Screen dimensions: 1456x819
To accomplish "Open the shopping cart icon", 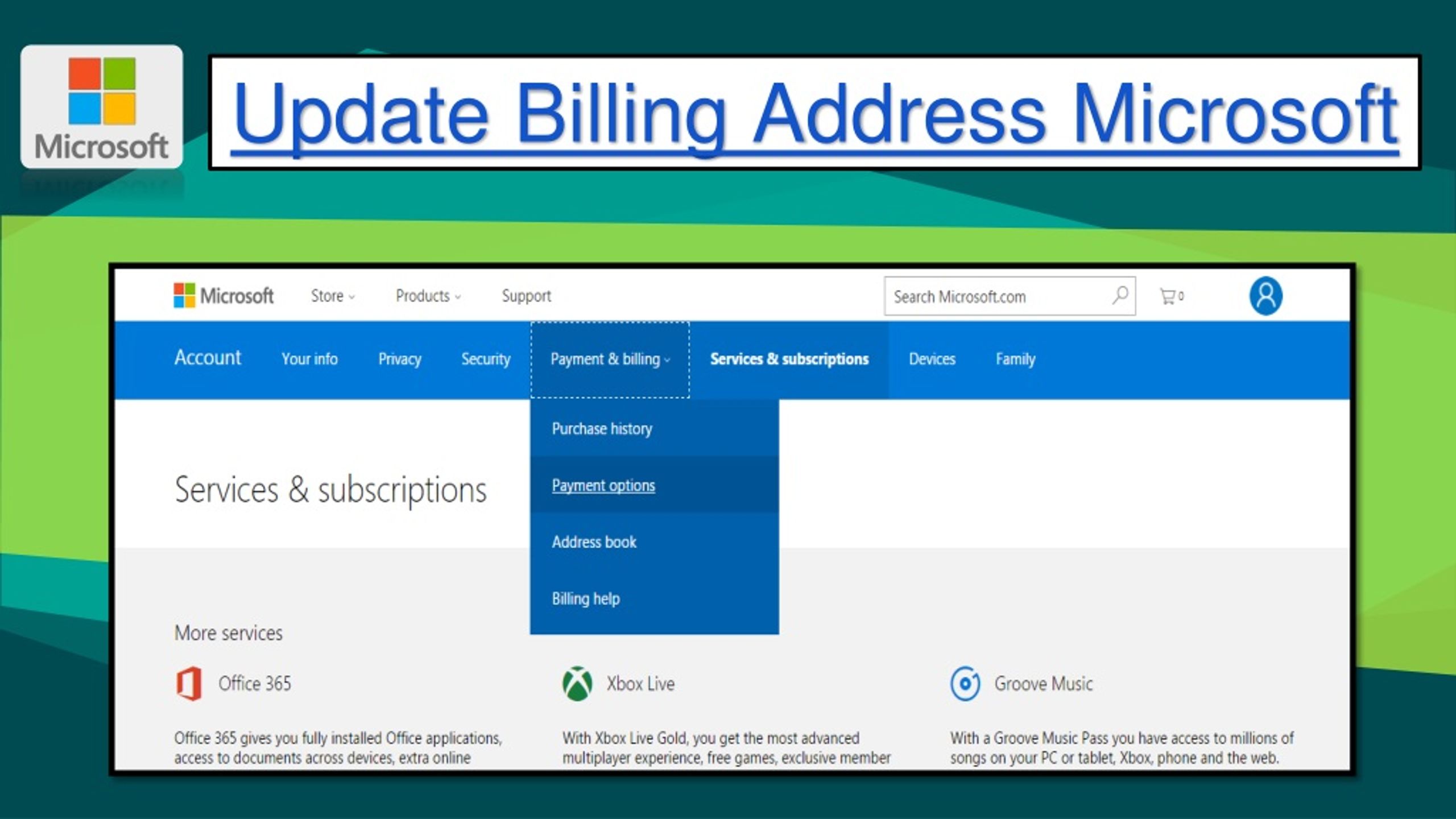I will pyautogui.click(x=1171, y=296).
